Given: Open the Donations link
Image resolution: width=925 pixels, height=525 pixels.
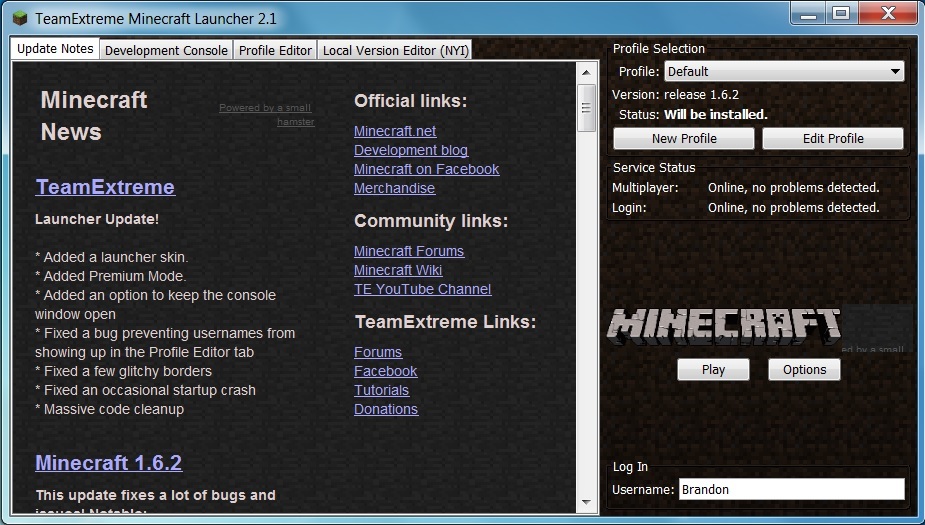Looking at the screenshot, I should 386,409.
